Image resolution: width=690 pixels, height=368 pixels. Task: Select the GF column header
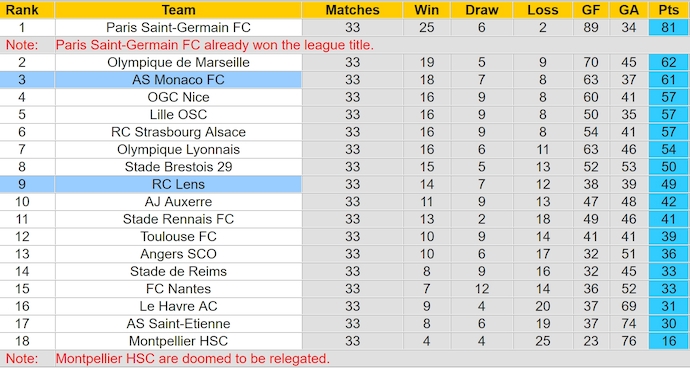click(591, 10)
